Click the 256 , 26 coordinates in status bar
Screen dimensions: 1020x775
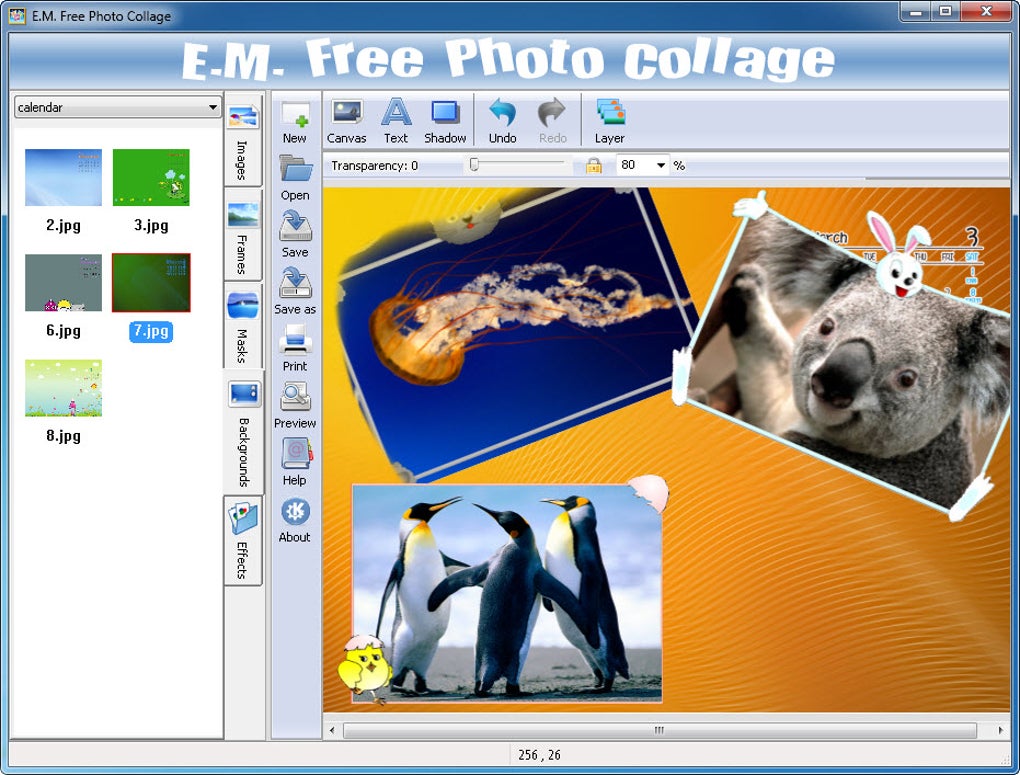click(x=539, y=755)
